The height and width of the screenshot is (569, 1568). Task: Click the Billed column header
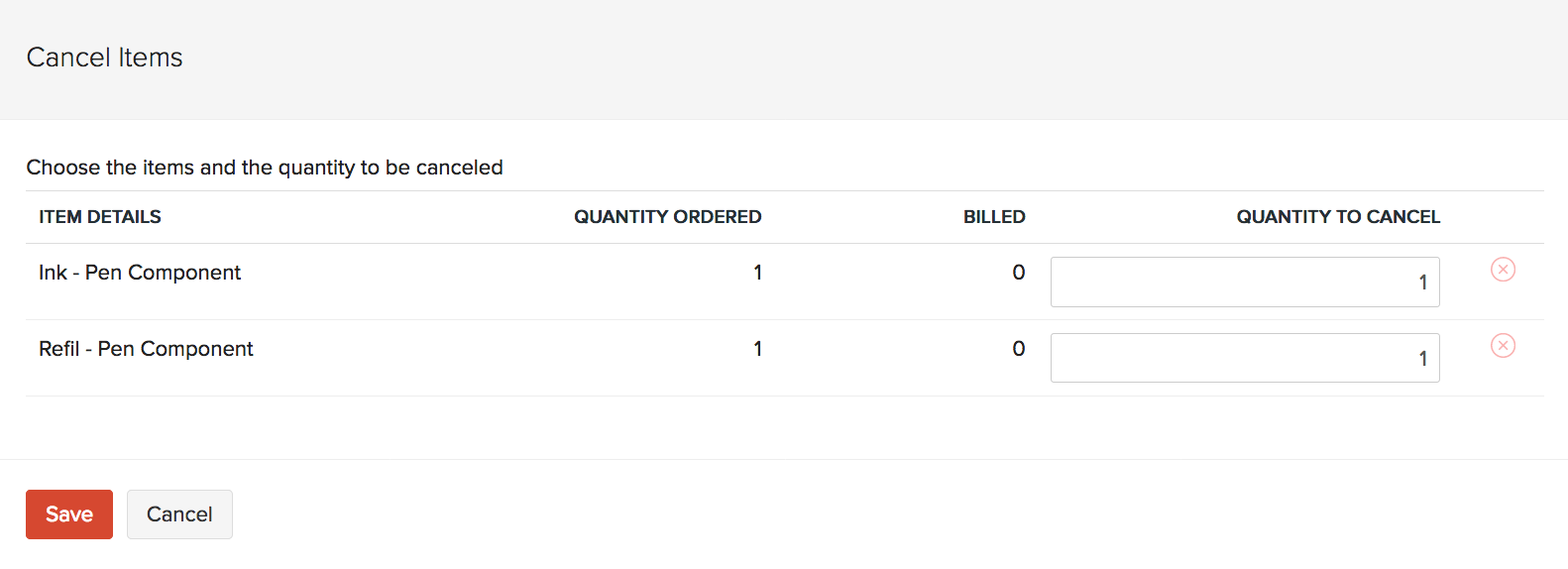point(994,217)
